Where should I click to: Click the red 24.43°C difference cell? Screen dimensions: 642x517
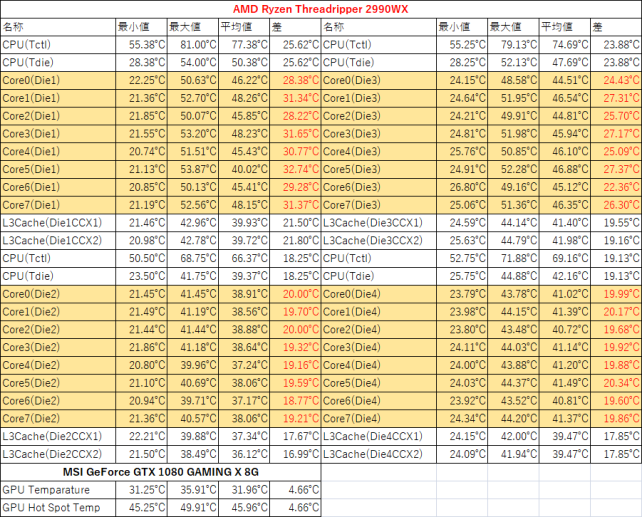click(x=616, y=80)
